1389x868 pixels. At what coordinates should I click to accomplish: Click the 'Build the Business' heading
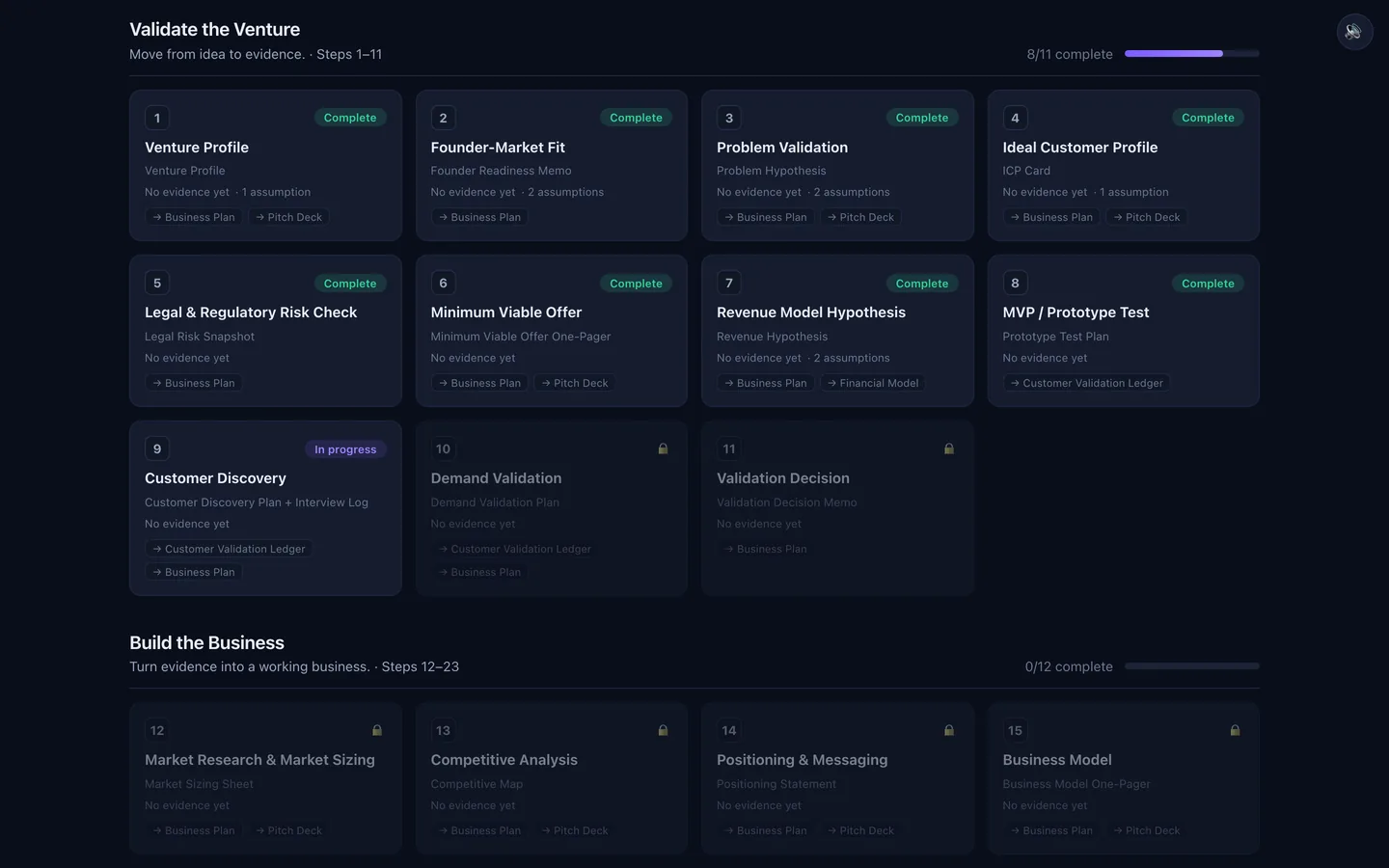(x=207, y=643)
